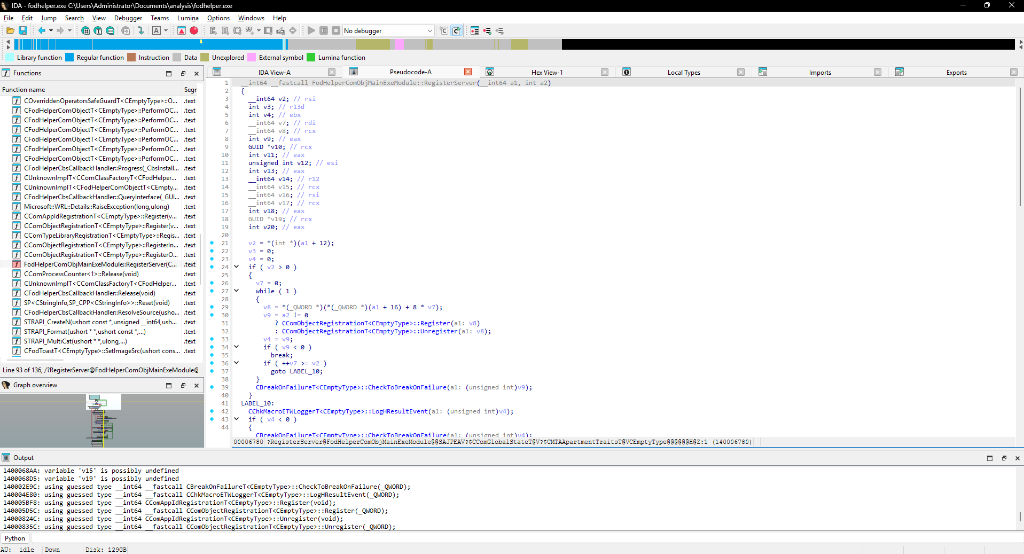Click the red-dot list icon in toolbar
The image size is (1024, 554).
point(475,31)
